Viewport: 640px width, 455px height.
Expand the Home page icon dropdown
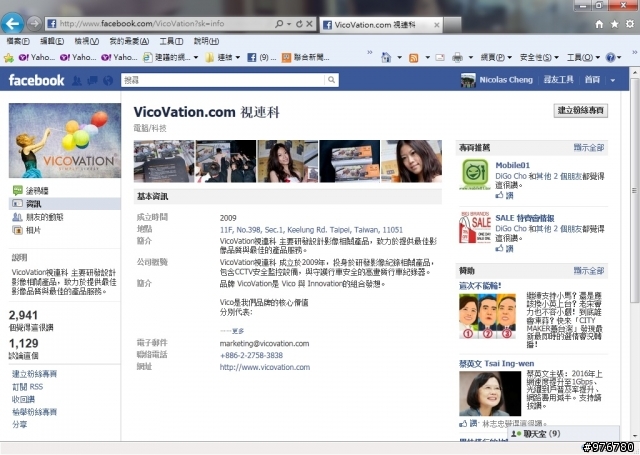pos(399,58)
